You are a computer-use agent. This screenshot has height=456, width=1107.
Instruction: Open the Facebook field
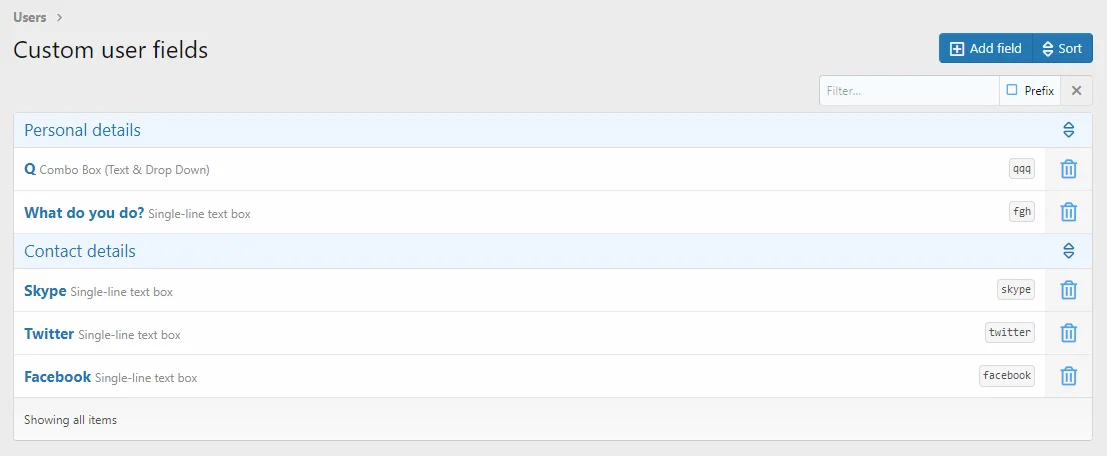(57, 376)
